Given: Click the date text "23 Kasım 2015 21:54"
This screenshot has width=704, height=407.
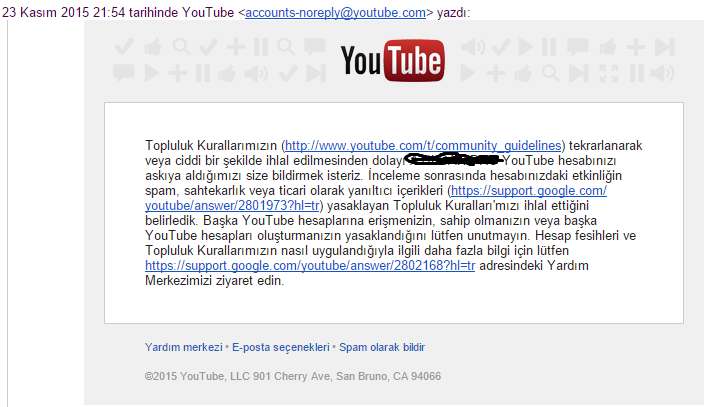Looking at the screenshot, I should pos(63,13).
